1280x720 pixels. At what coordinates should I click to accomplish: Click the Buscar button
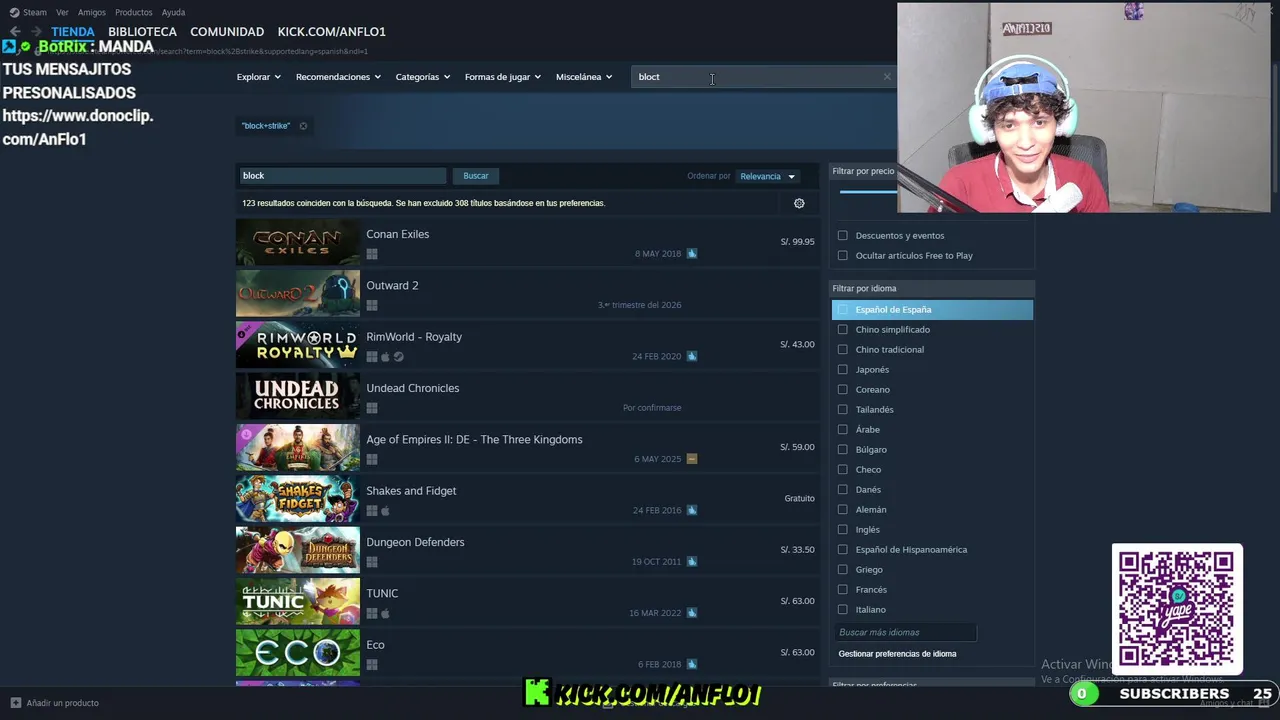476,176
